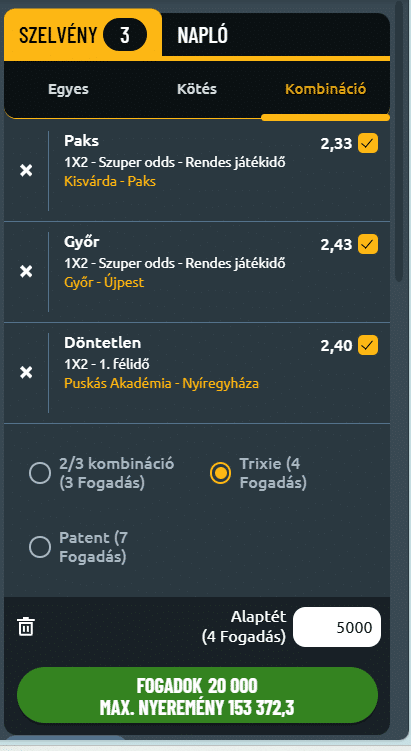Viewport: 411px width, 751px height.
Task: Open the Győr - Újpest match link
Action: pos(104,282)
